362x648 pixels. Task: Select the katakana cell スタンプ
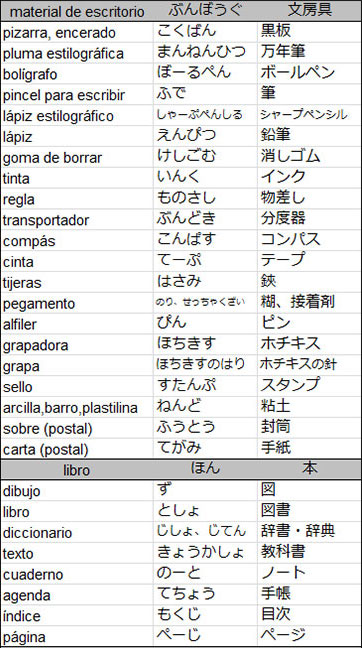coord(309,386)
